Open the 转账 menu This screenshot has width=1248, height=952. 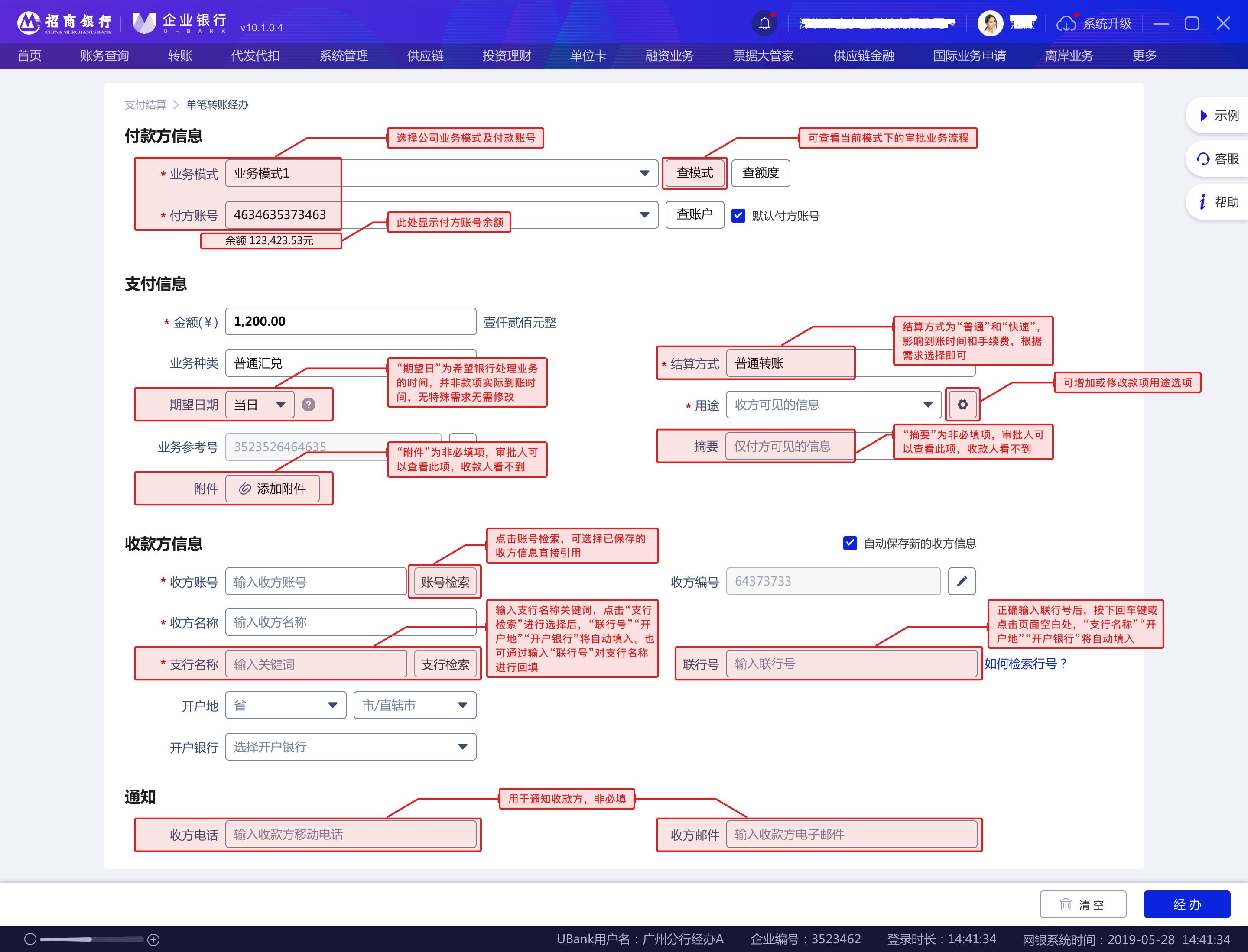click(x=180, y=55)
